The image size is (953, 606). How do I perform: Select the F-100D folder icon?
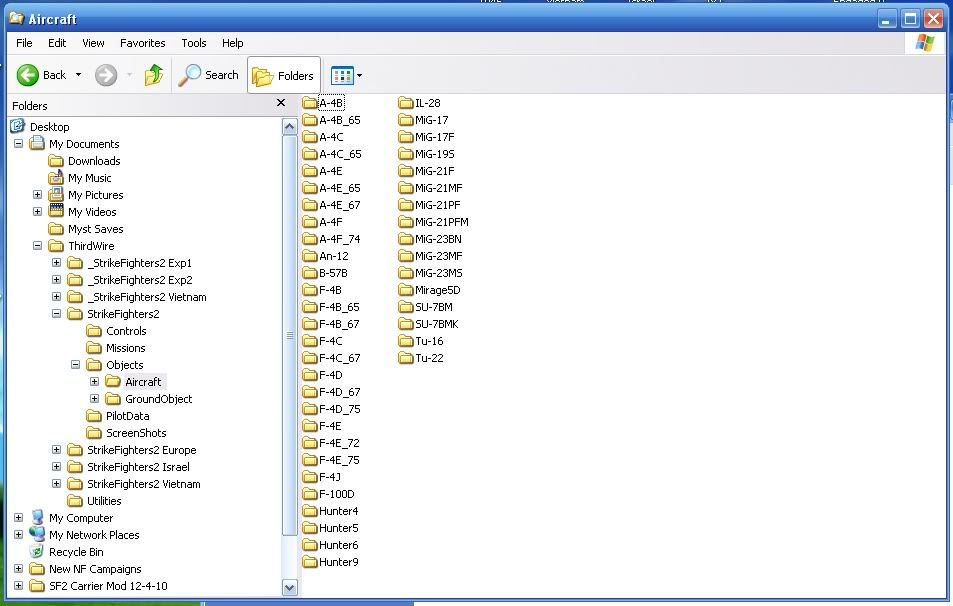click(310, 494)
